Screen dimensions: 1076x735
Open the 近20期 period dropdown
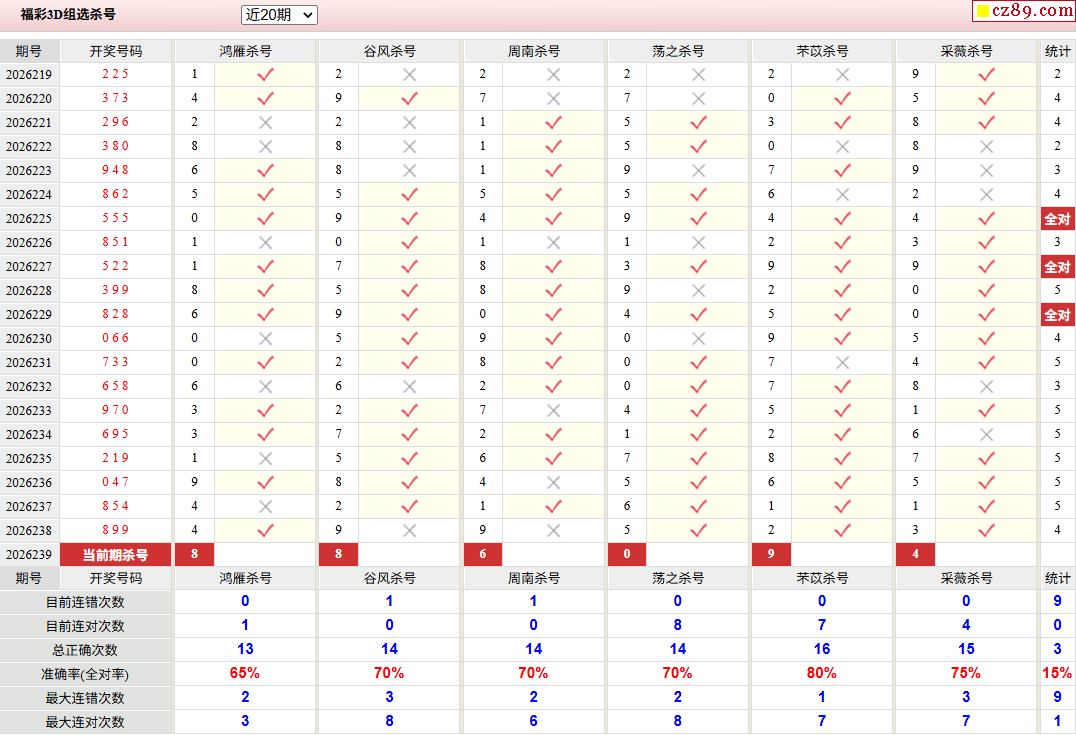click(x=279, y=14)
